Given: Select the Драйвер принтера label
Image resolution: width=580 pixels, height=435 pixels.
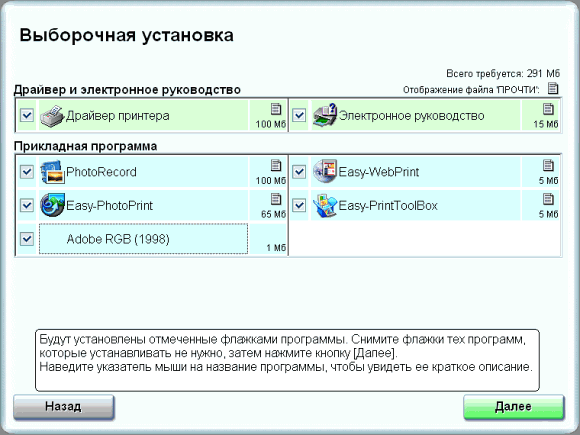Looking at the screenshot, I should click(x=118, y=116).
